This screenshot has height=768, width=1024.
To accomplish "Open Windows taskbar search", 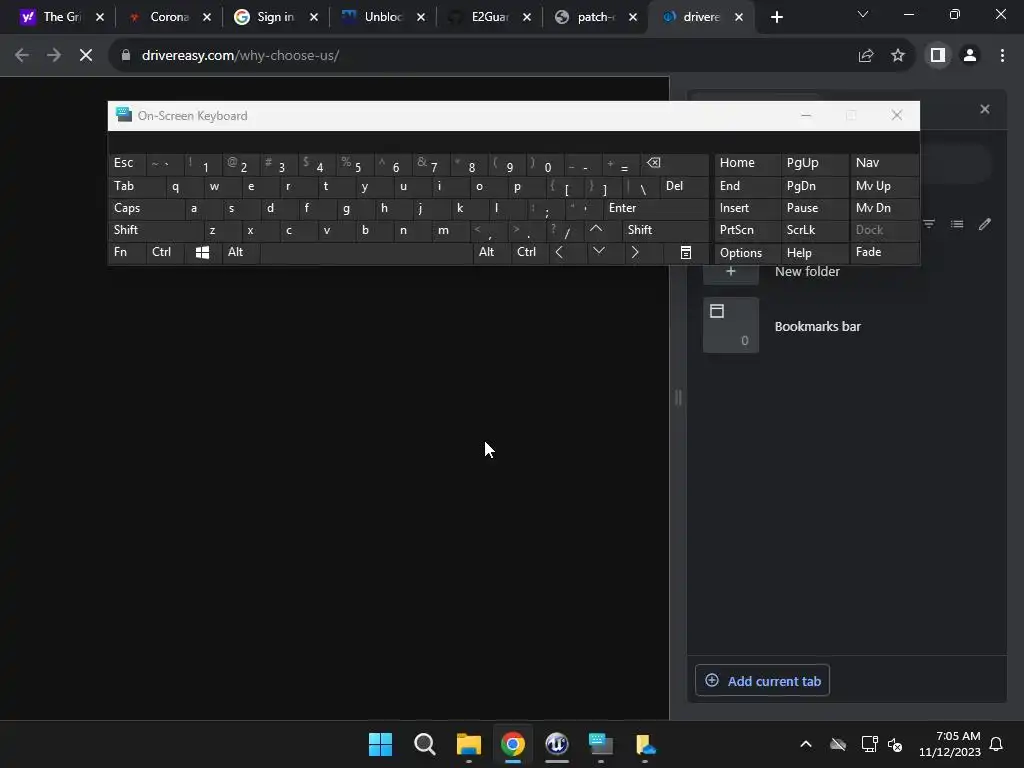I will click(424, 744).
